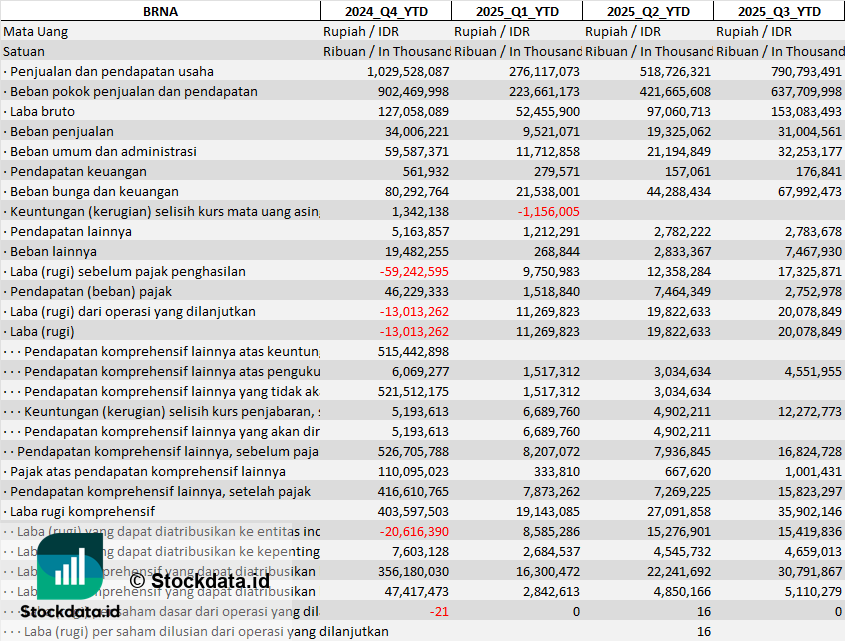Select the value 16,824,728

809,451
